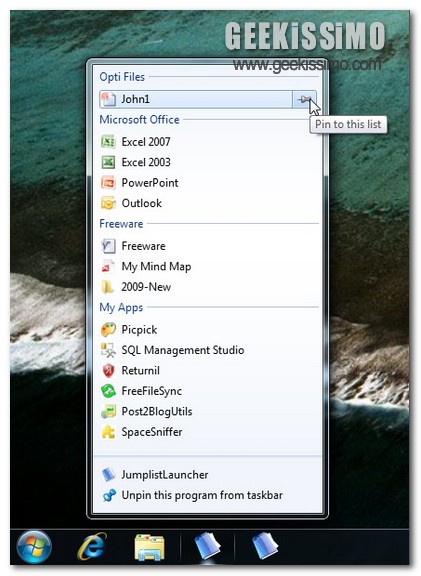Click the Windows Start orb
Viewport: 421px width, 576px height.
coord(34,547)
